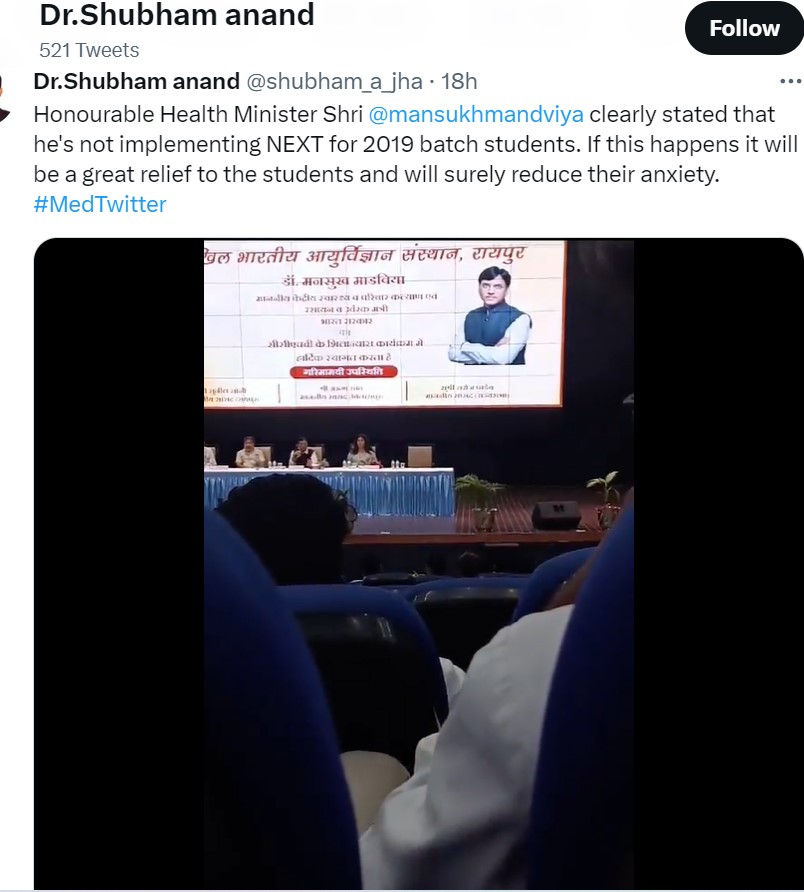
Task: Play the embedded event video
Action: click(x=419, y=563)
